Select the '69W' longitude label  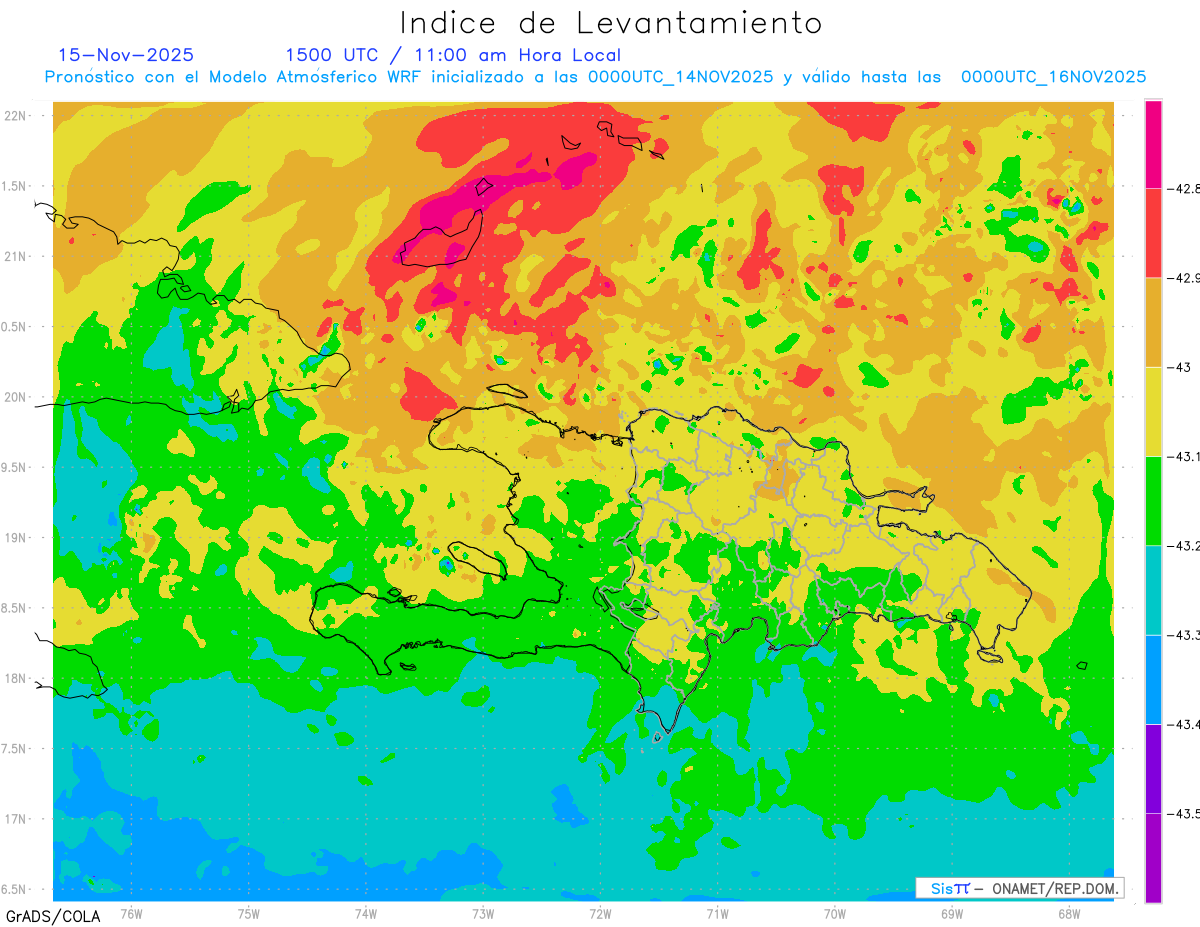952,913
